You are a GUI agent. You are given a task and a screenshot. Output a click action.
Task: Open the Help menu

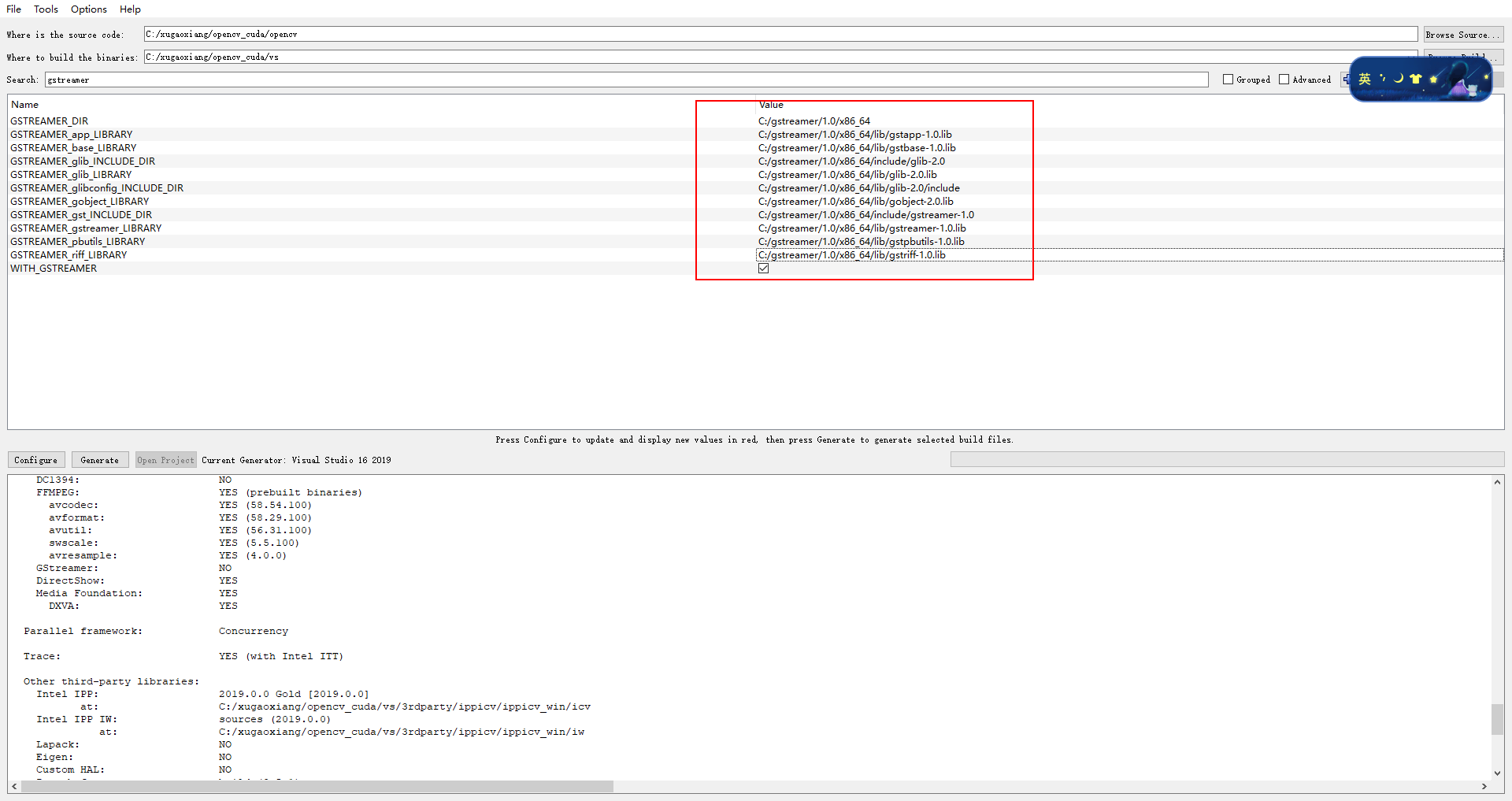point(130,9)
